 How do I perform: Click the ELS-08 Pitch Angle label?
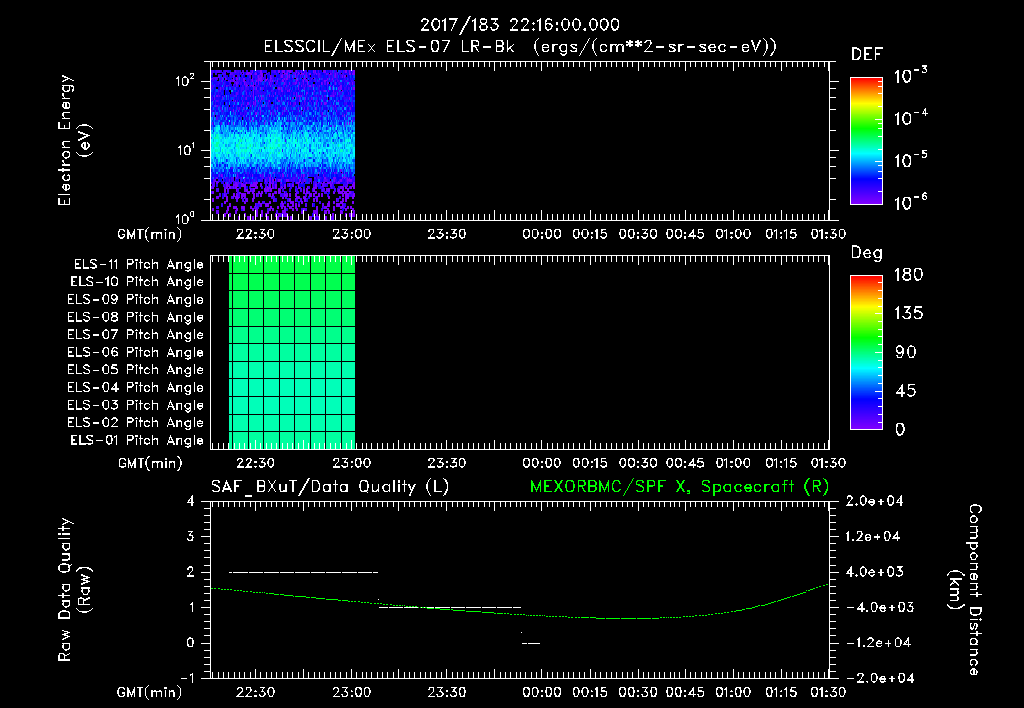(136, 317)
